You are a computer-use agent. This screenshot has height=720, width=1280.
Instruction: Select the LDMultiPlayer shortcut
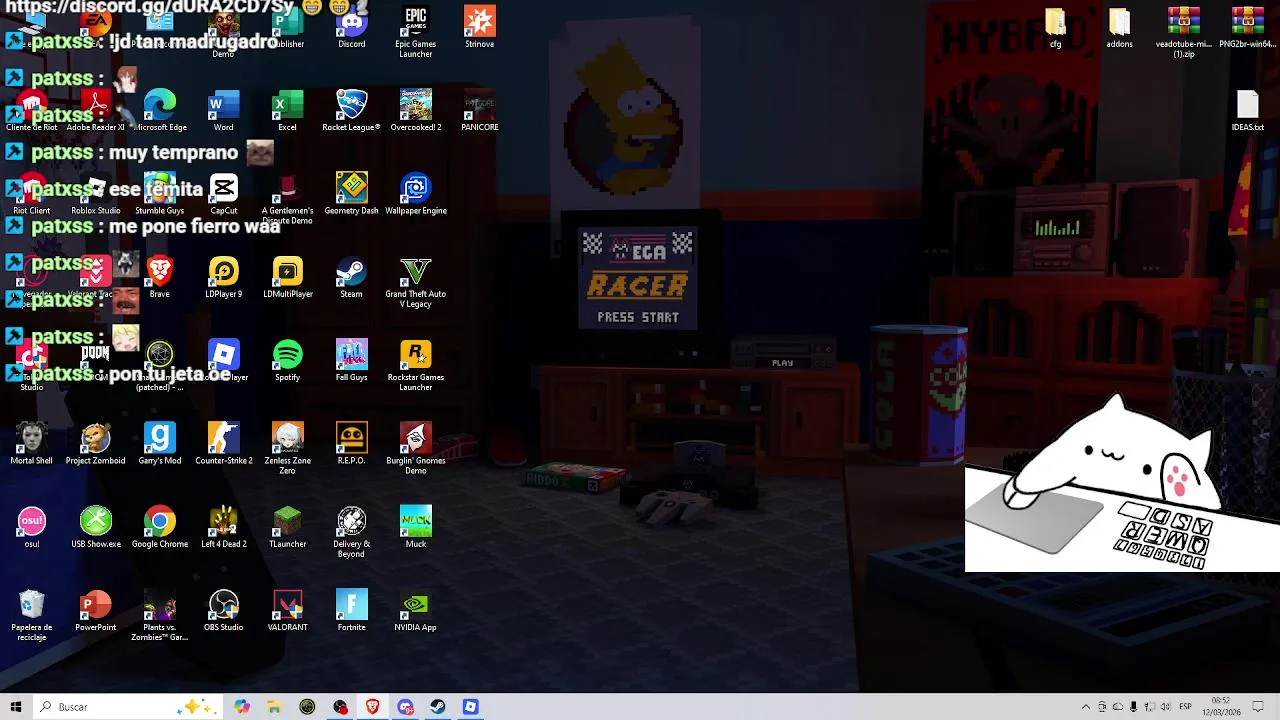[x=287, y=278]
